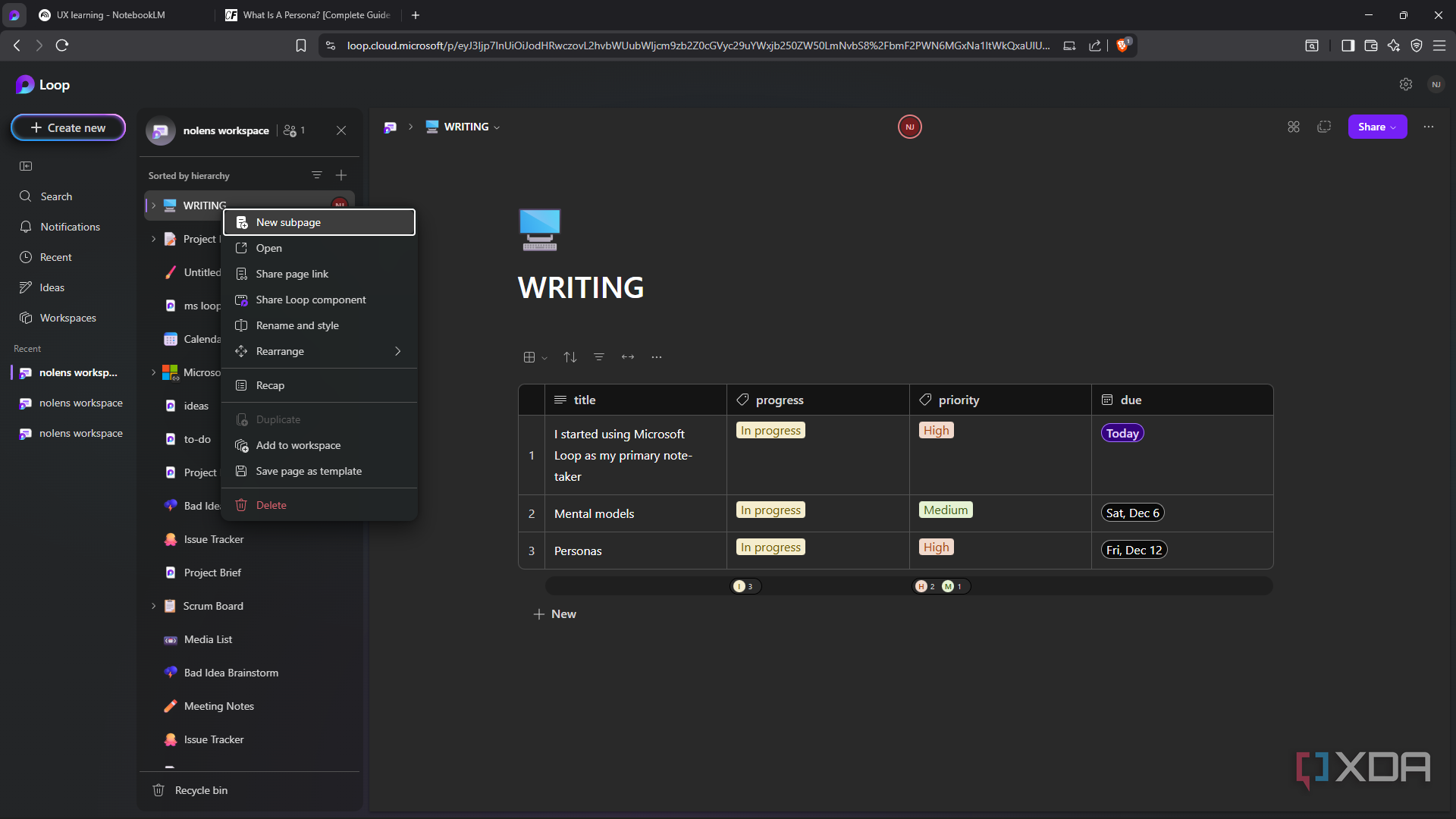Viewport: 1456px width, 819px height.
Task: Choose Delete in the context menu
Action: (271, 505)
